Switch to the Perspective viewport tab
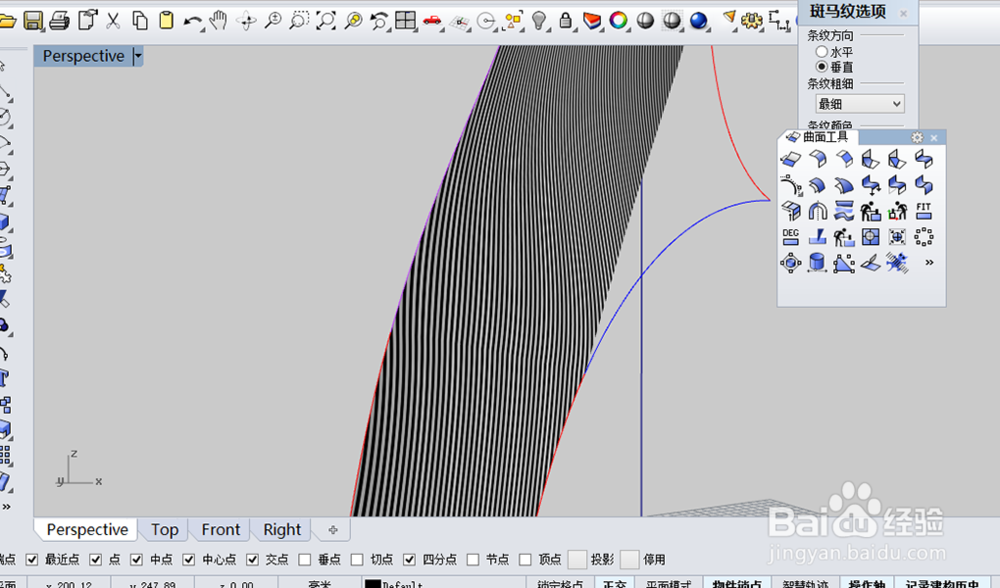Viewport: 1000px width, 588px height. 87,530
